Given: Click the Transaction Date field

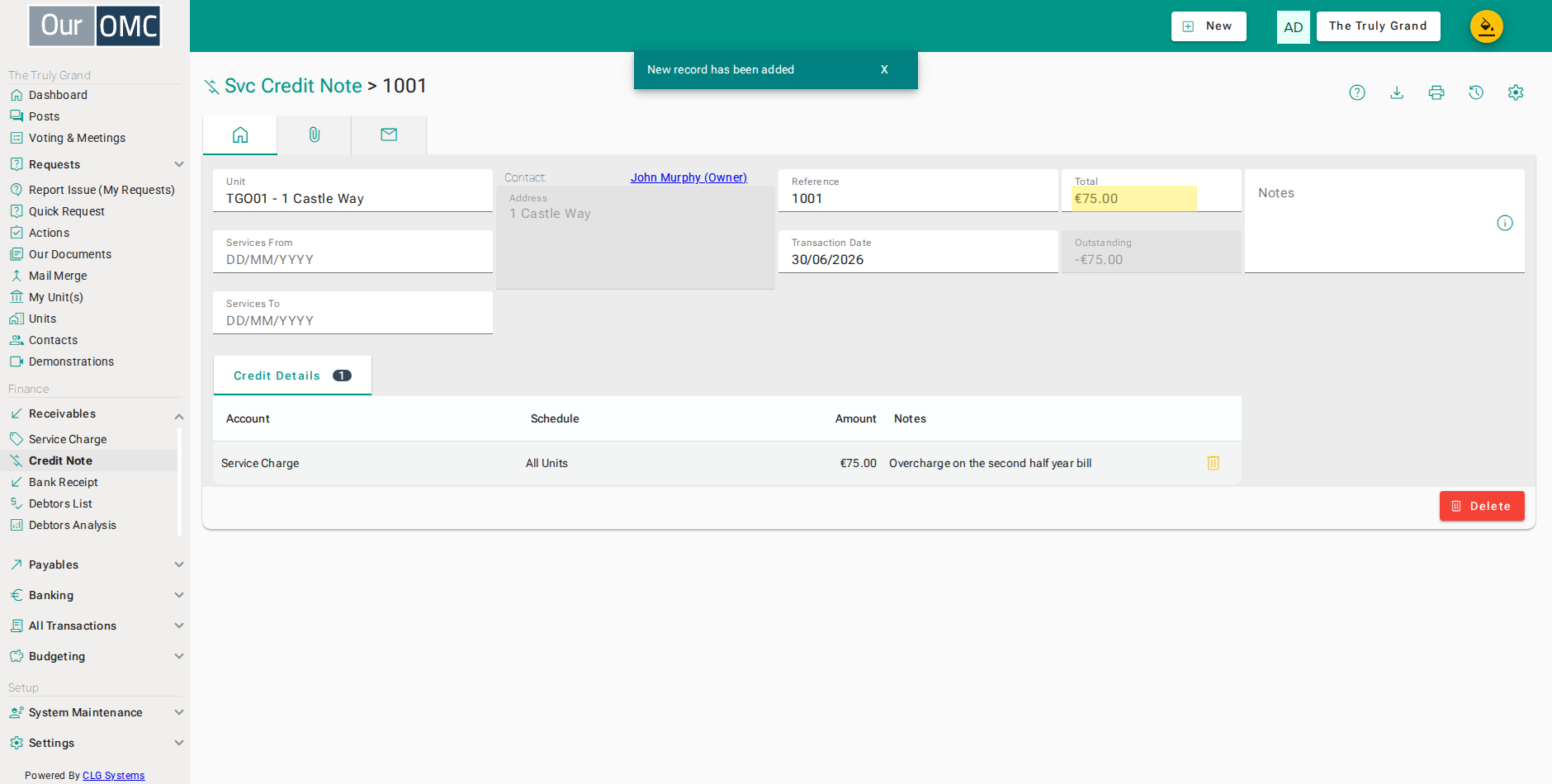Looking at the screenshot, I should (x=918, y=252).
